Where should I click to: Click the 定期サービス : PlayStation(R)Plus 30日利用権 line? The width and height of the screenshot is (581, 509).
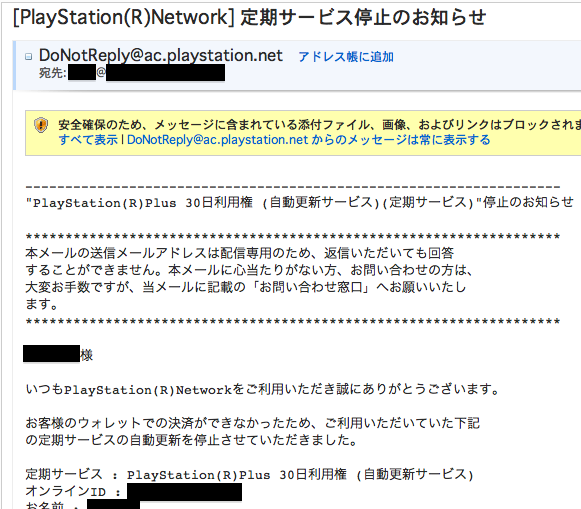point(250,475)
